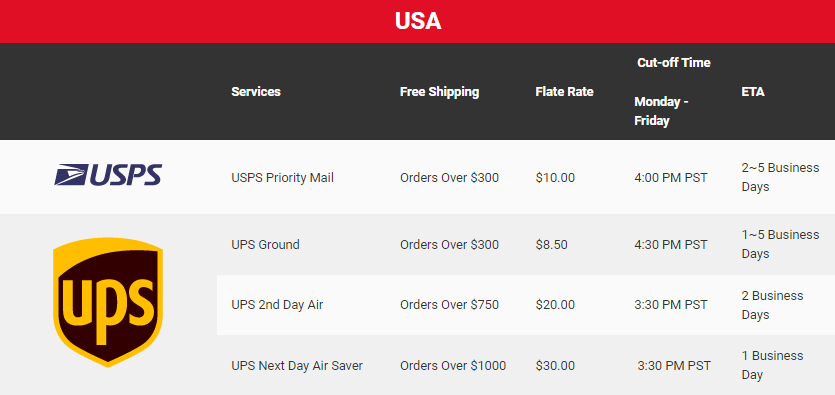Click the Free Shipping column header
Viewport: 835px width, 395px height.
coord(439,92)
